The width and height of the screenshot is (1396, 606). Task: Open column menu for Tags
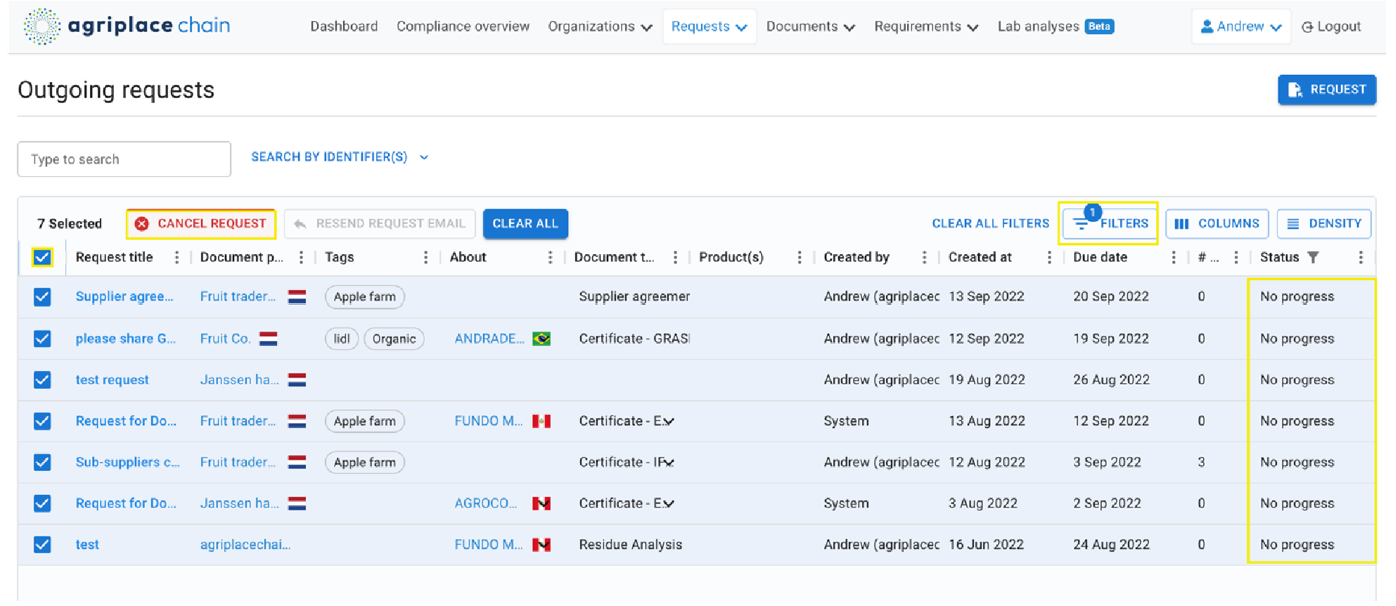click(x=426, y=257)
